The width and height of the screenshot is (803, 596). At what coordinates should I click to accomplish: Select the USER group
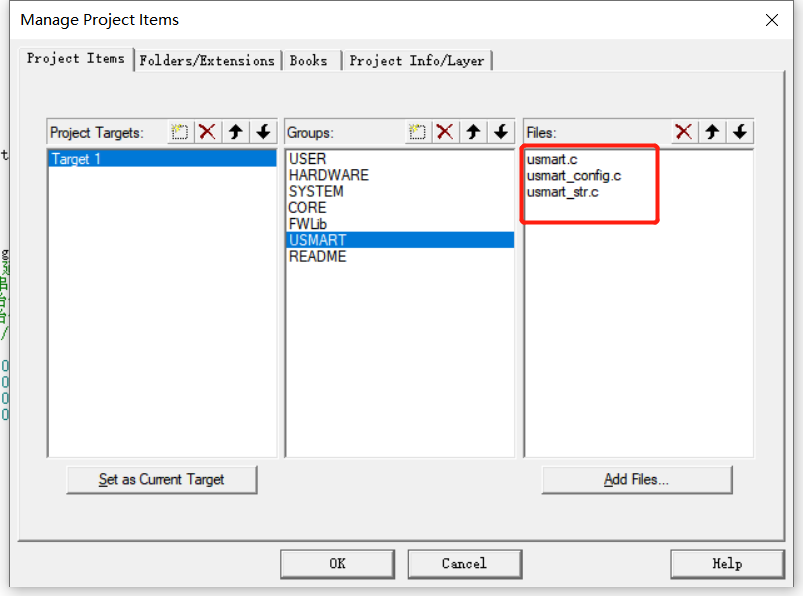(400, 159)
